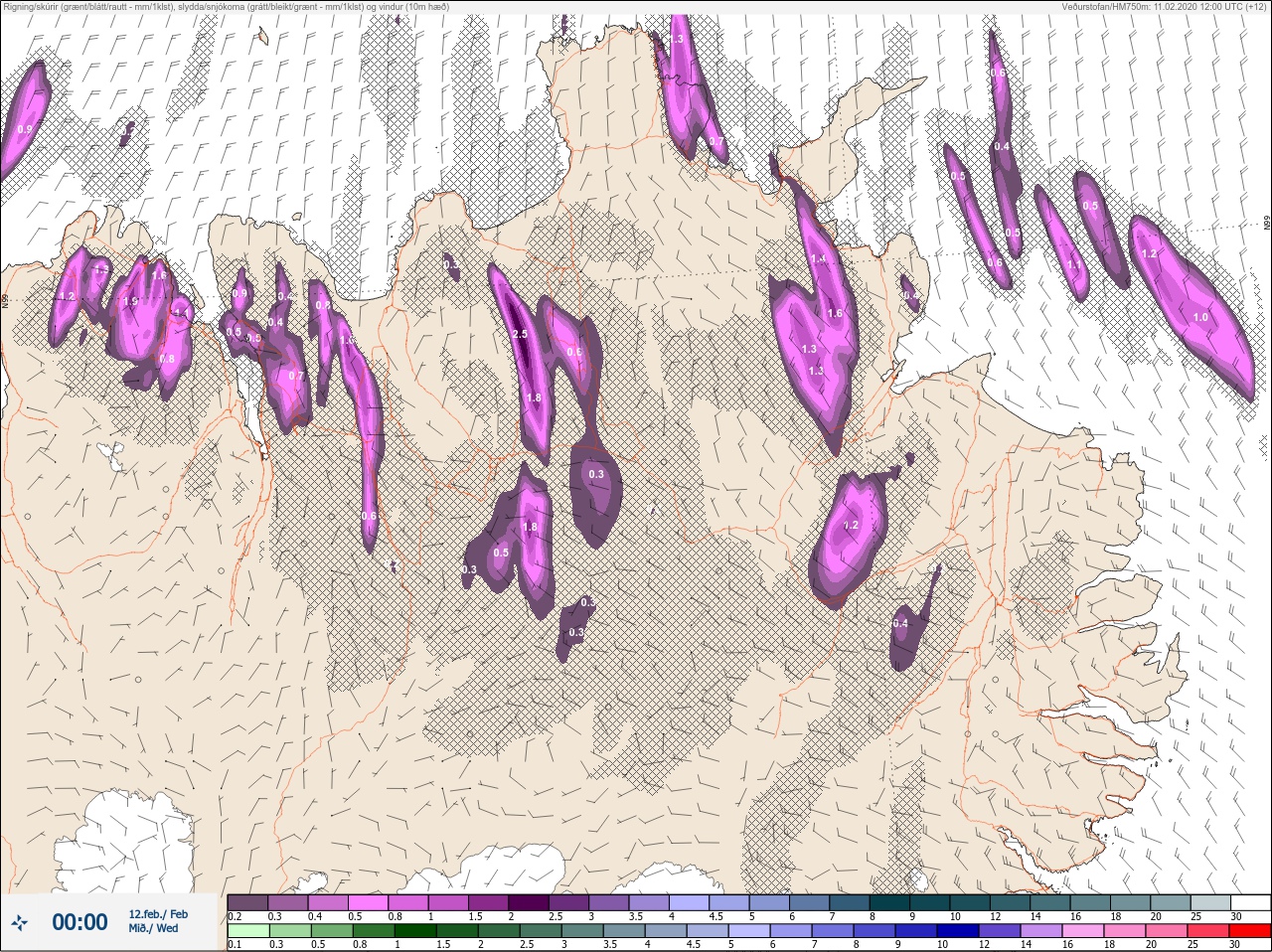
Task: Click the 1.0 precipitation value offshore east
Action: [x=1200, y=318]
